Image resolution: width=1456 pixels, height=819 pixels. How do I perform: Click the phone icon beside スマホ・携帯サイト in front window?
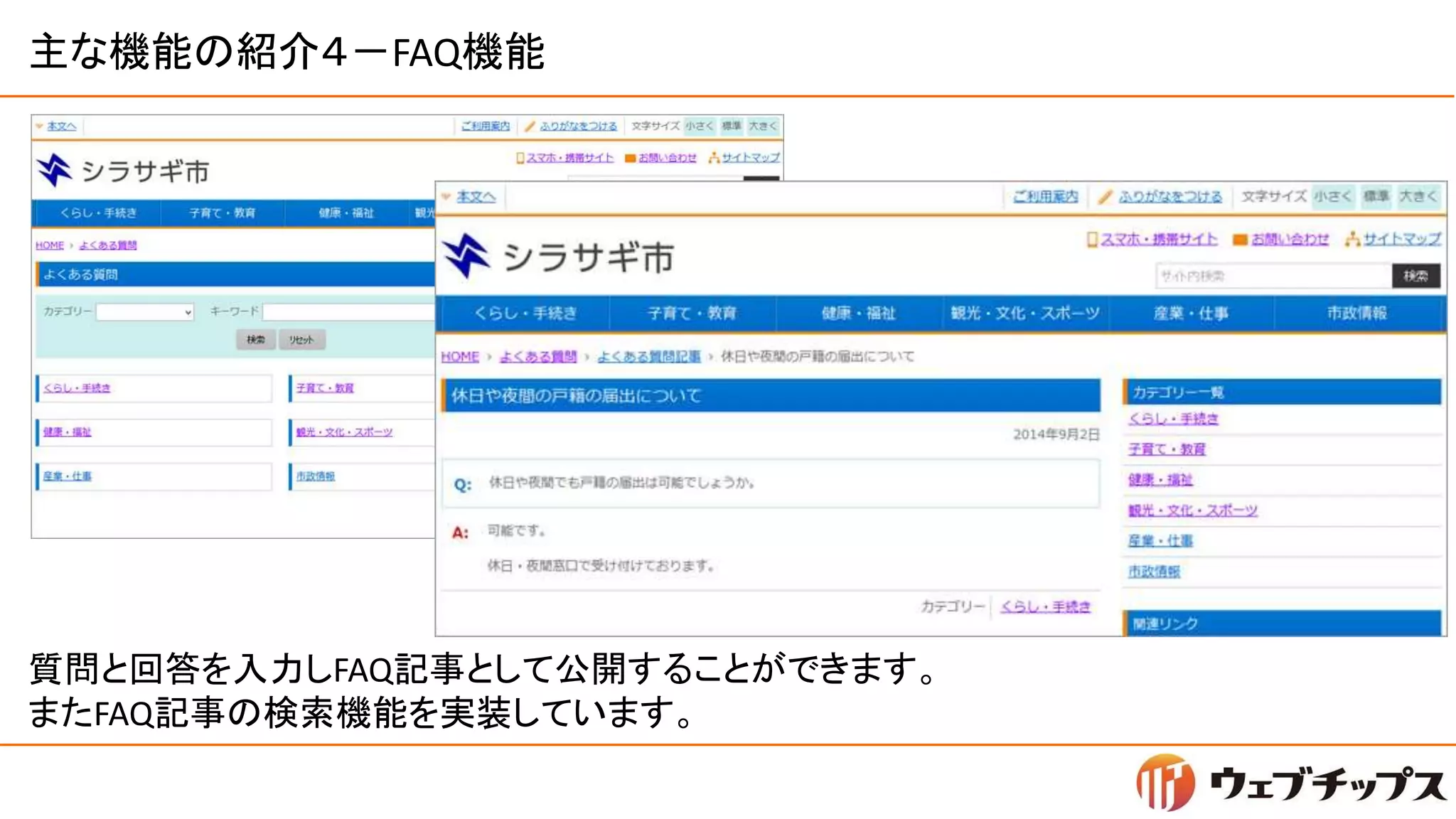click(x=1093, y=239)
